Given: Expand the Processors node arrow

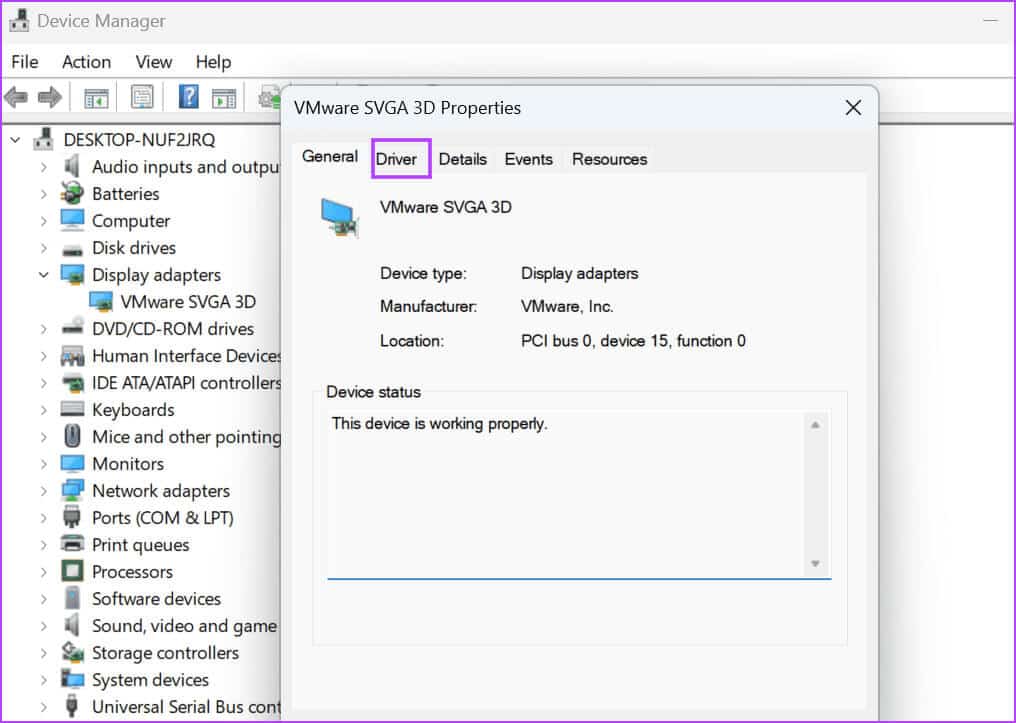Looking at the screenshot, I should 43,572.
